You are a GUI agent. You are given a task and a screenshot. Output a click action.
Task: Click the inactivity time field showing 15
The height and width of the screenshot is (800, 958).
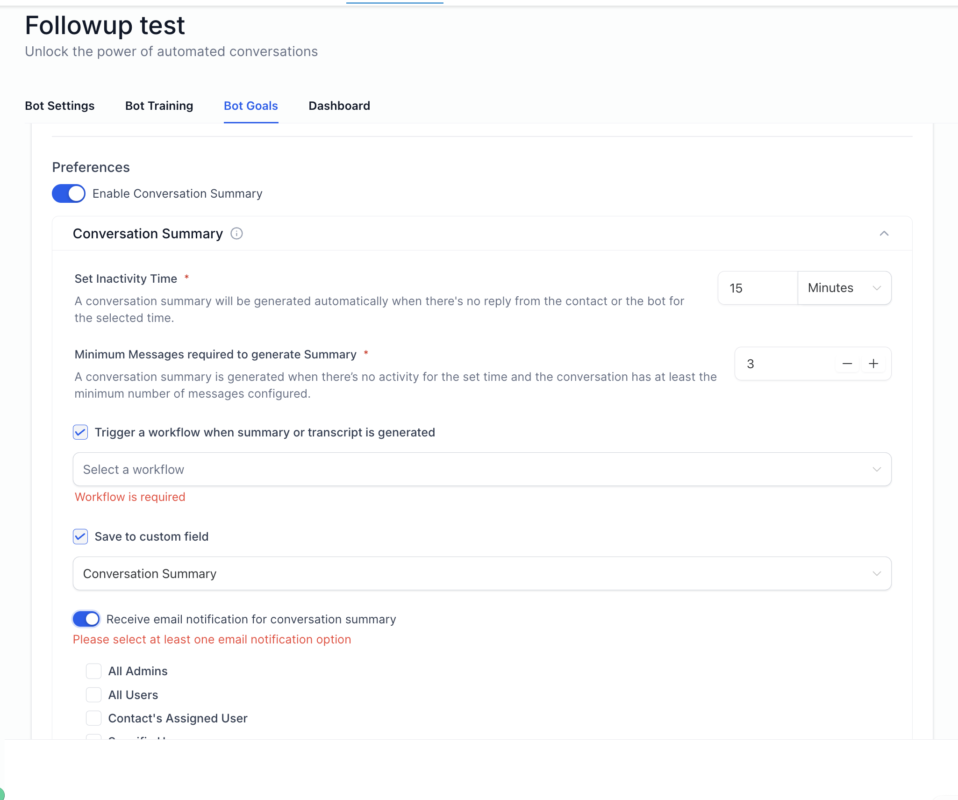pyautogui.click(x=757, y=288)
